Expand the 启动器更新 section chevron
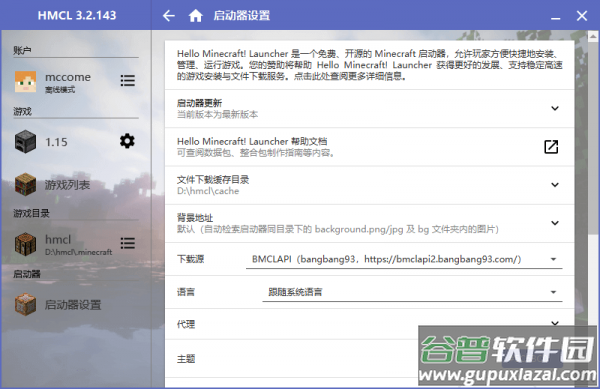Viewport: 600px width, 389px height. tap(555, 108)
